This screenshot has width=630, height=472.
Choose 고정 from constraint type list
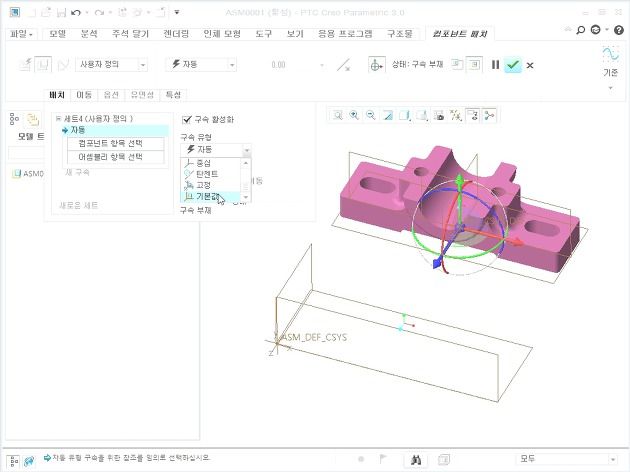click(x=211, y=185)
